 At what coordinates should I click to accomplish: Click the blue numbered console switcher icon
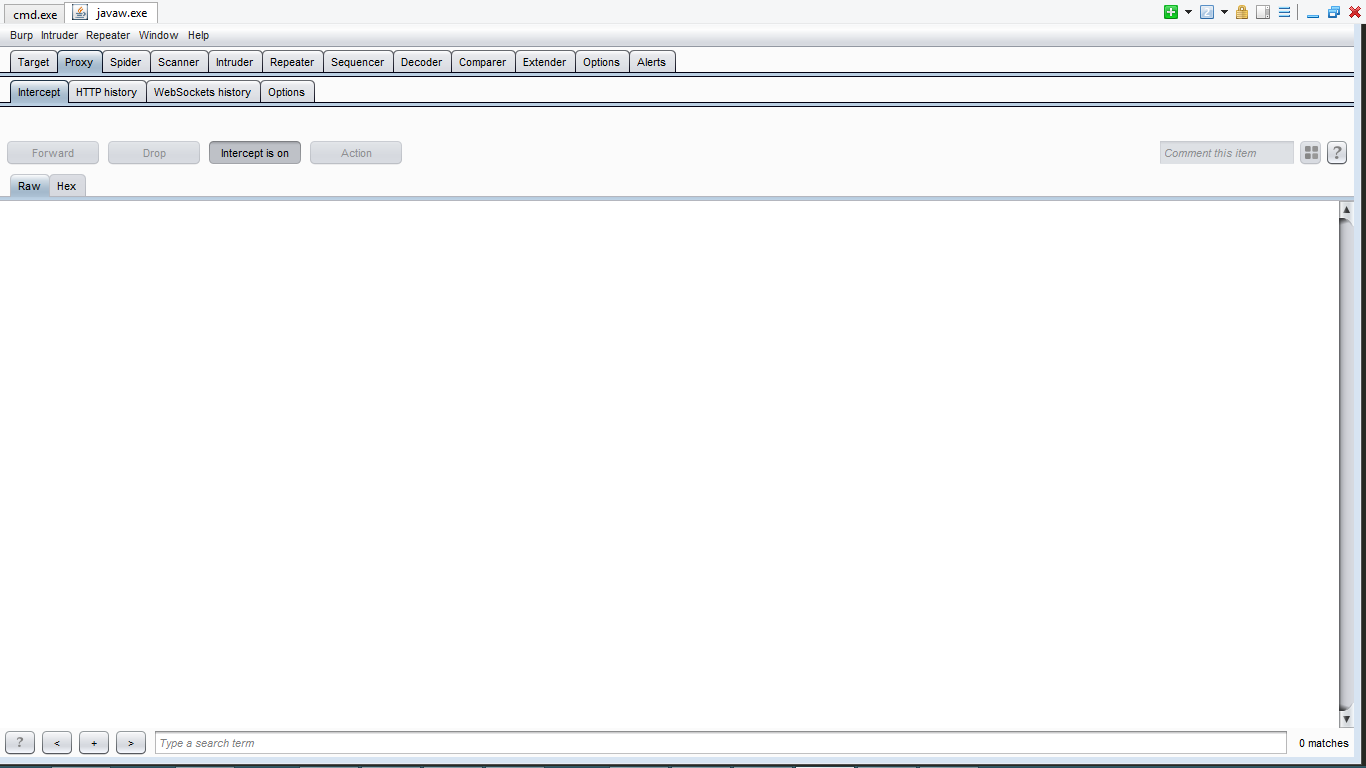coord(1207,12)
